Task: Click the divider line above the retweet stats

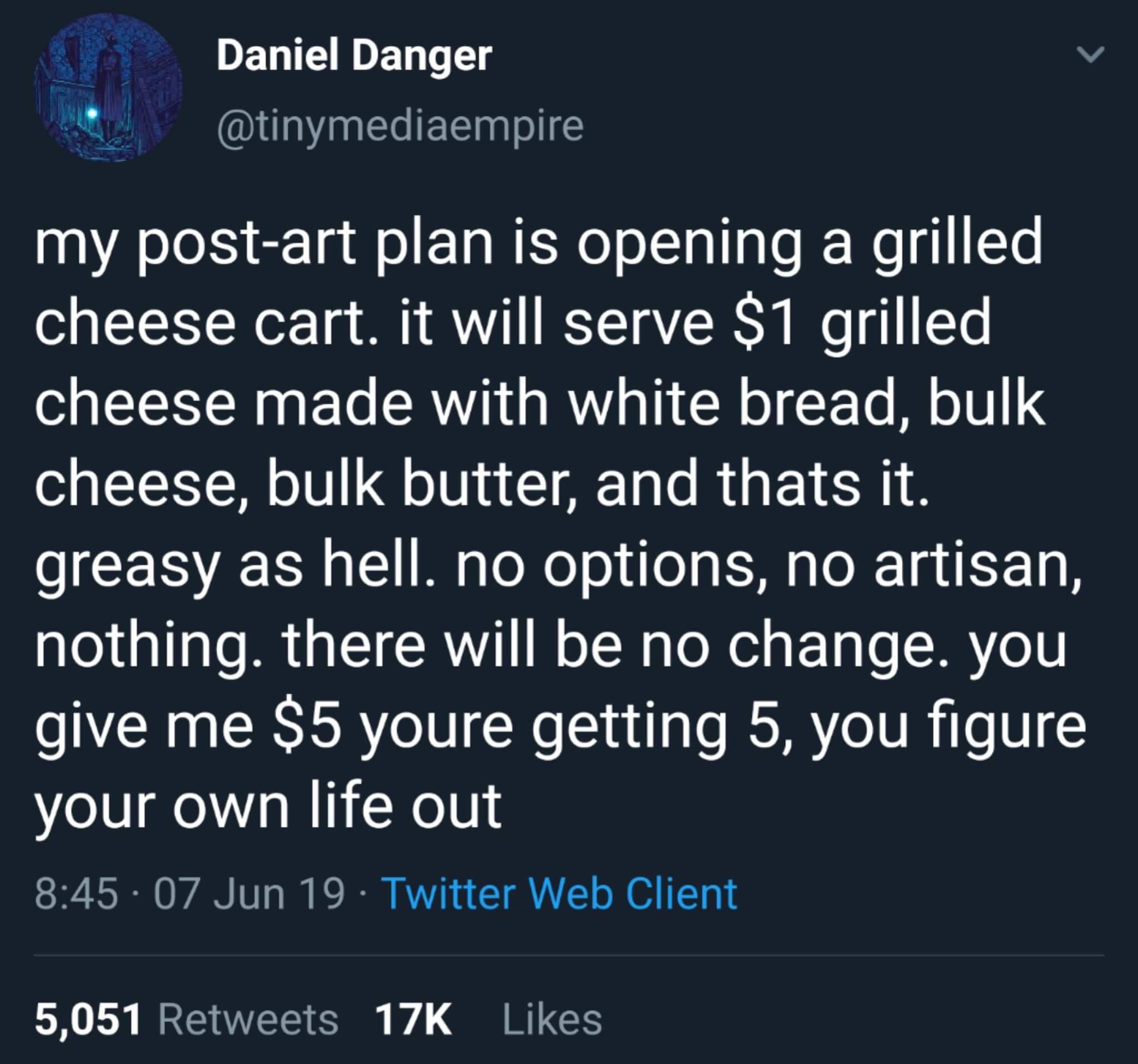Action: (569, 955)
